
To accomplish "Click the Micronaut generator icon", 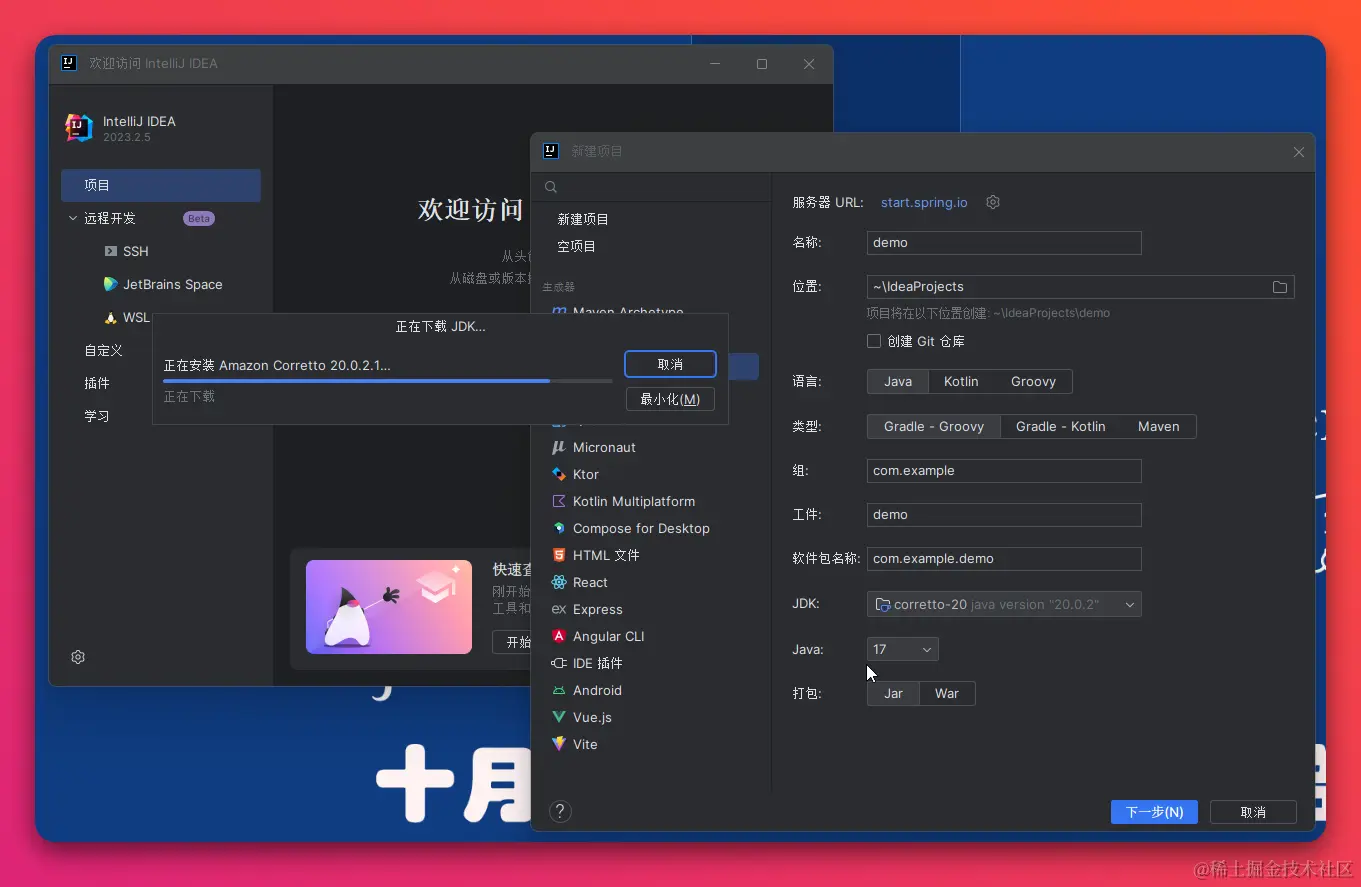I will click(x=559, y=447).
